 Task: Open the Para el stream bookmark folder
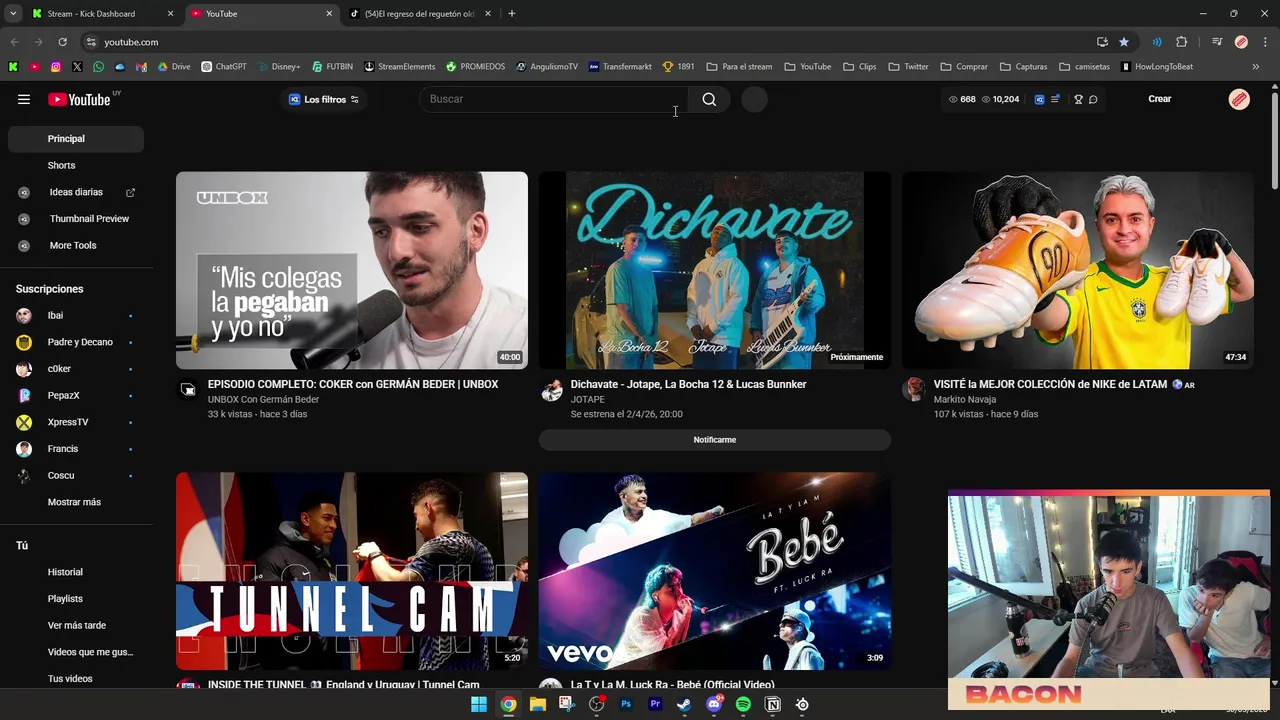pos(739,67)
